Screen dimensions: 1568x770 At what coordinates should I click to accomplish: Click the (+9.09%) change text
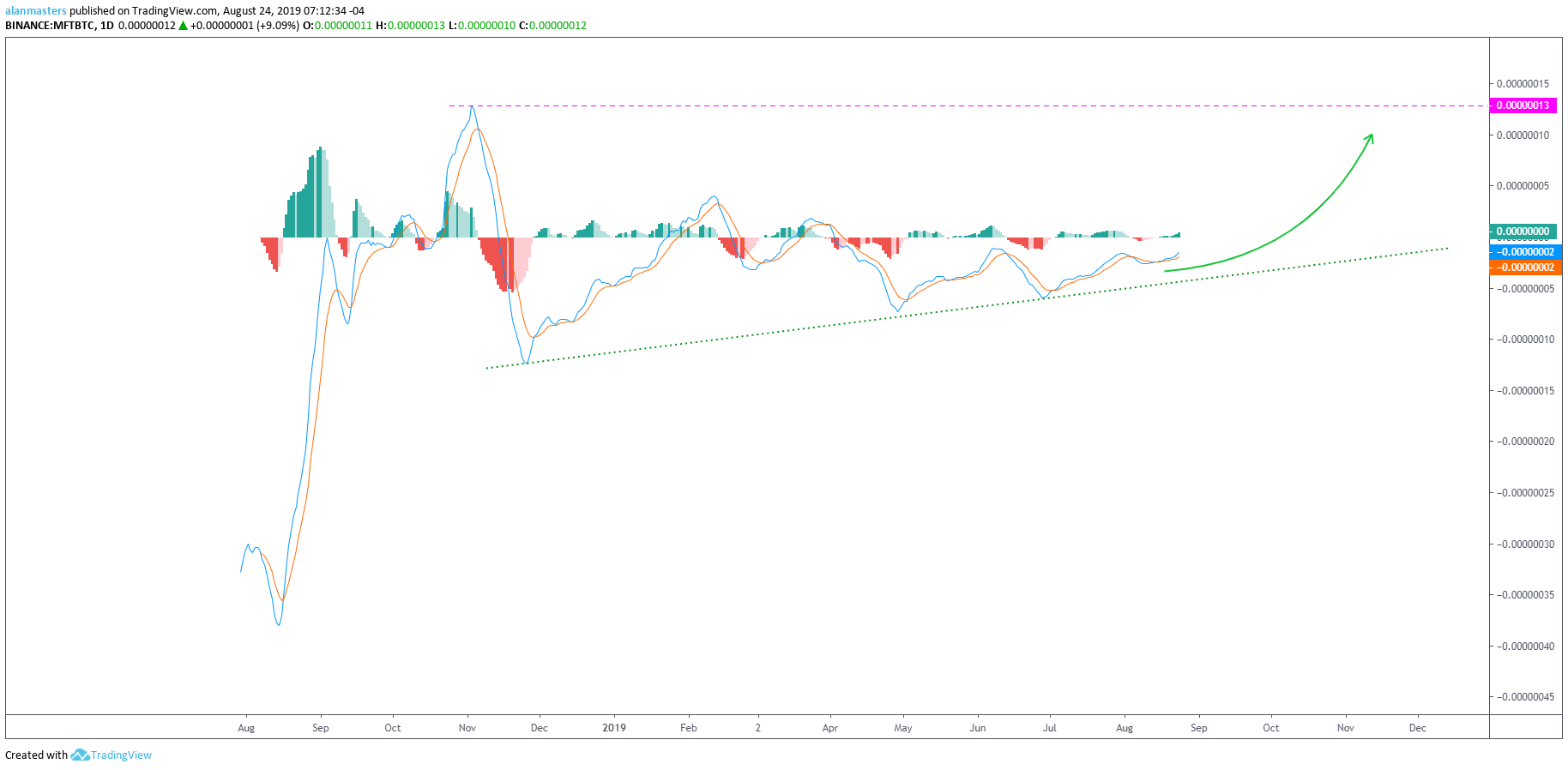278,26
